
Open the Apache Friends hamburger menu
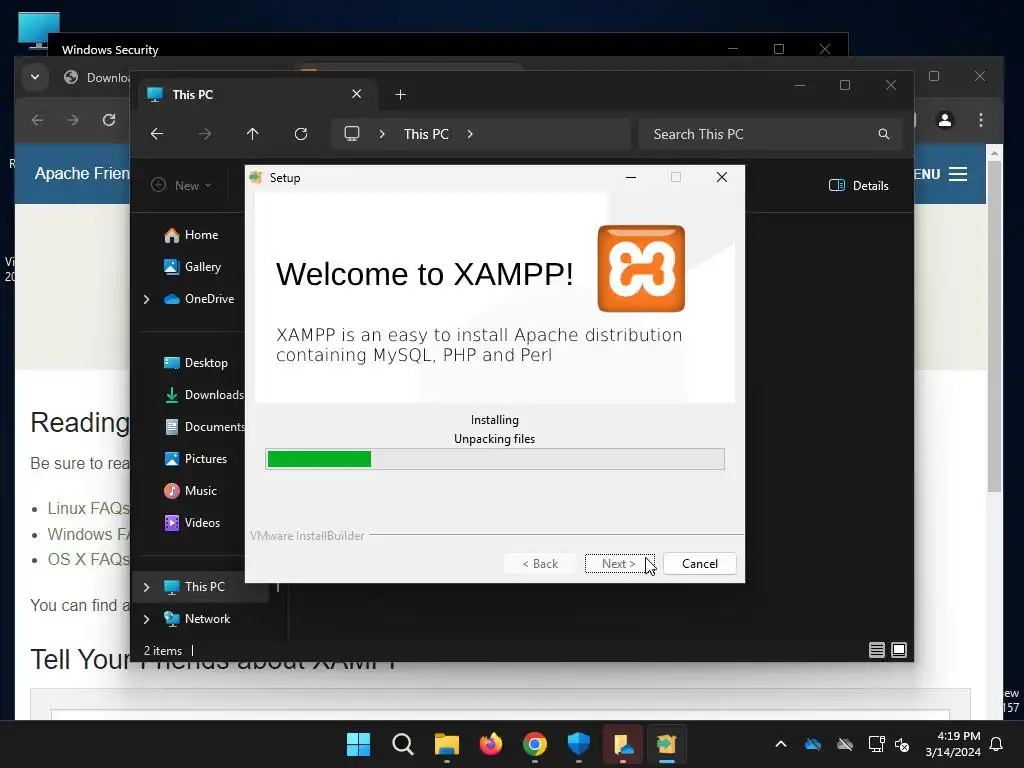pyautogui.click(x=958, y=174)
